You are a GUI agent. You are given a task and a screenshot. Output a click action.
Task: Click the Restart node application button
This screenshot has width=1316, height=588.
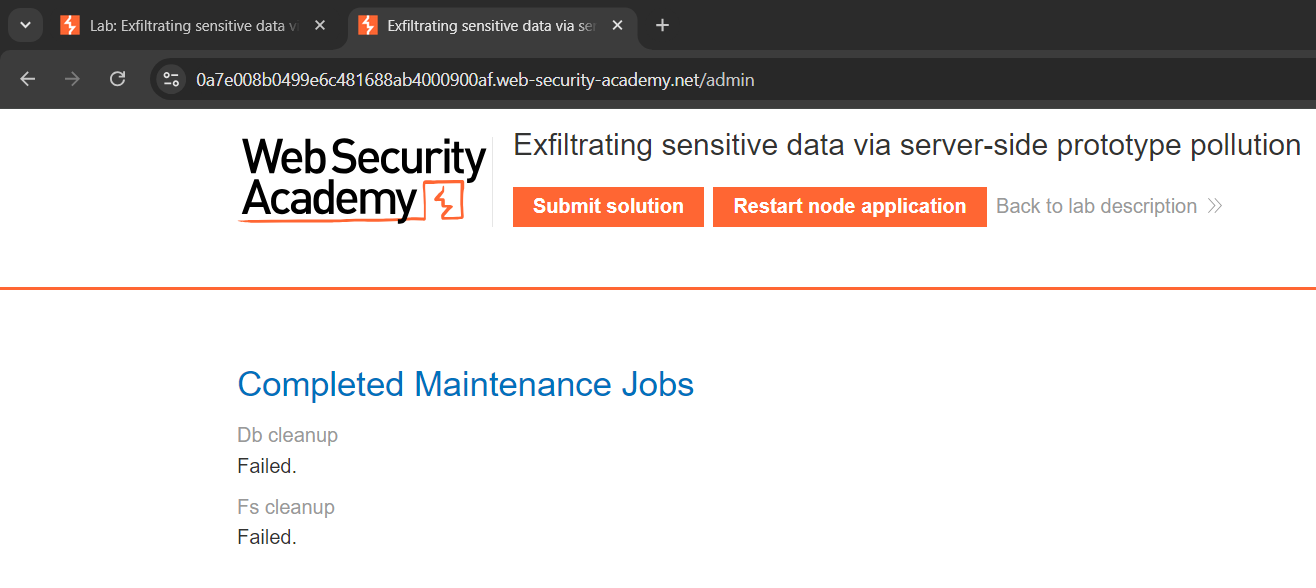tap(849, 207)
